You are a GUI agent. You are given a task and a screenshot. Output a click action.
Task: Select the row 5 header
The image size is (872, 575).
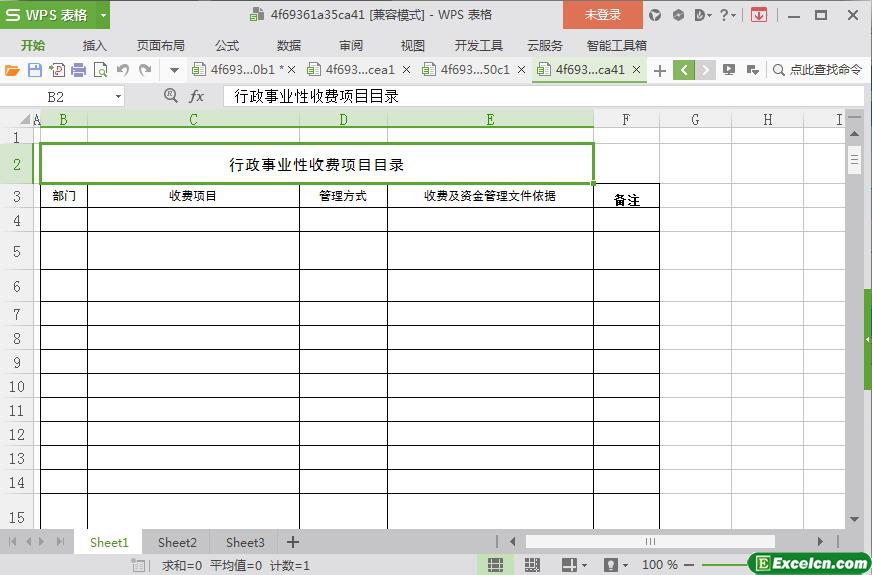pos(17,251)
